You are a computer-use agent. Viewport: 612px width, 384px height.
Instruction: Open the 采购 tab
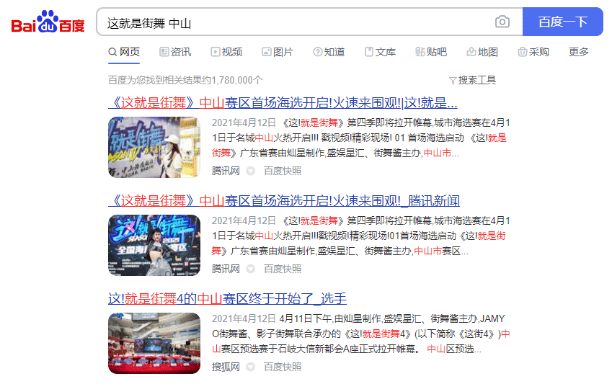(x=534, y=52)
